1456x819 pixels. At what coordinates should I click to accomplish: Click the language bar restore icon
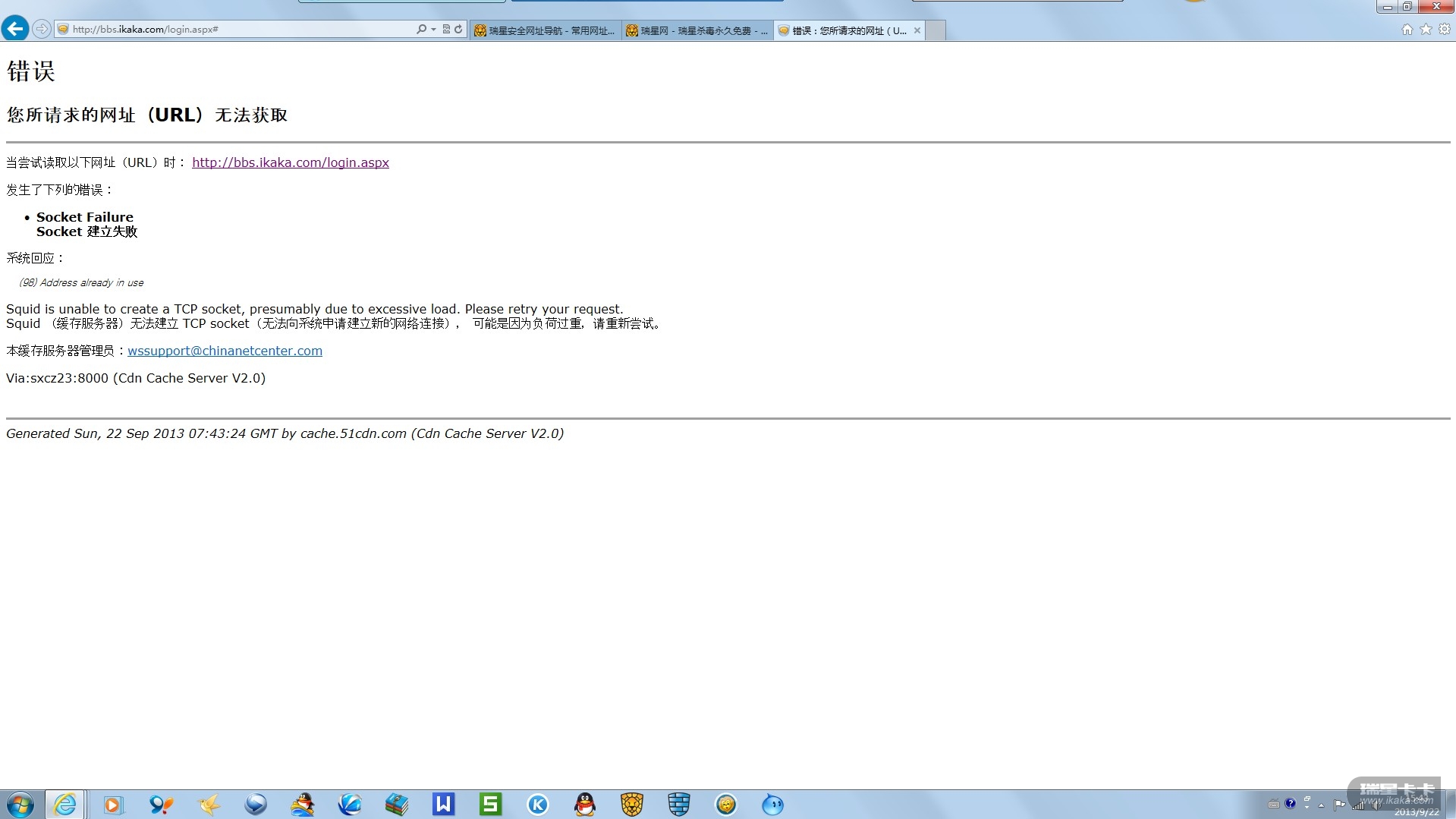pos(1307,799)
